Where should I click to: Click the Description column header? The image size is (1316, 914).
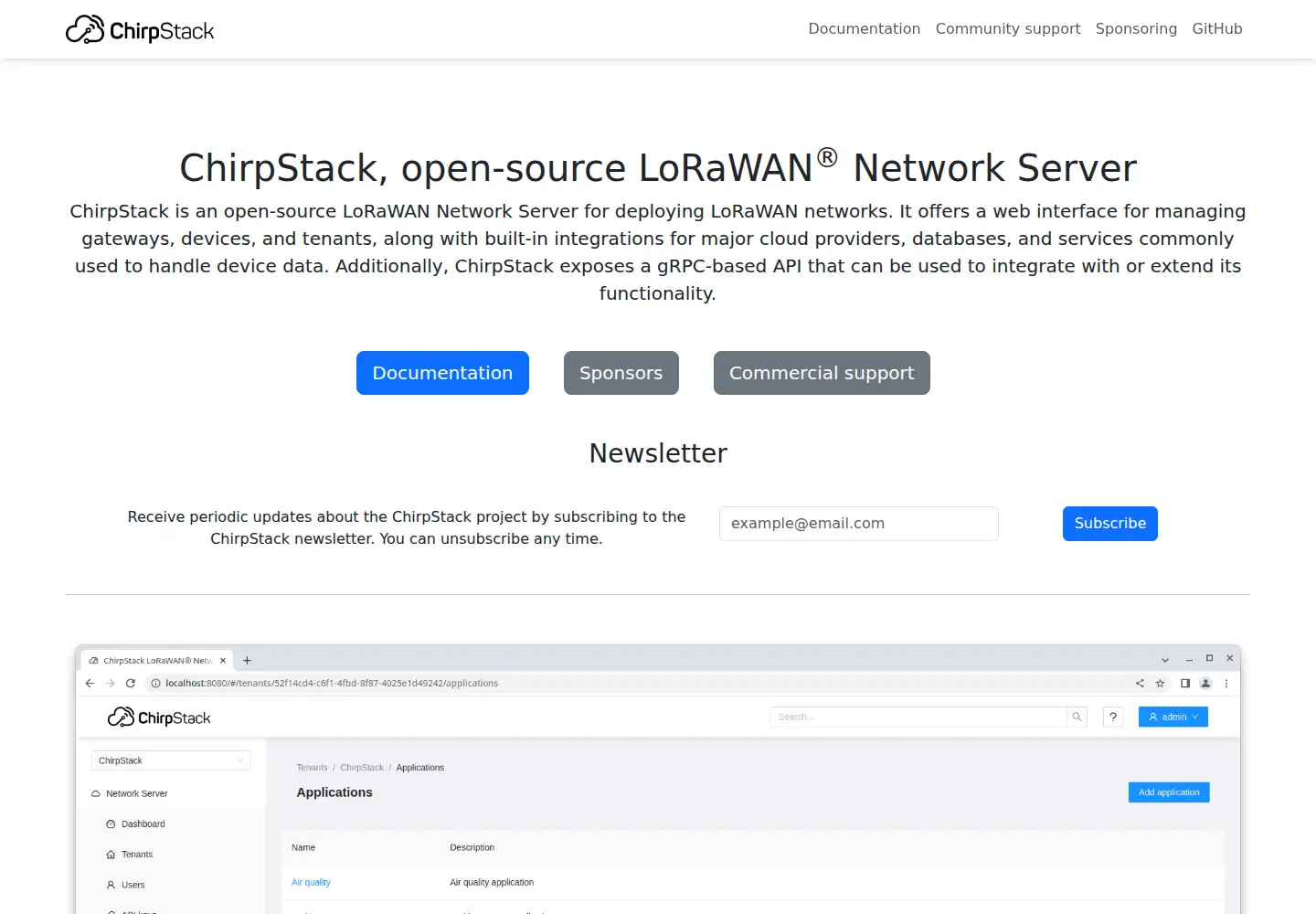pos(472,847)
